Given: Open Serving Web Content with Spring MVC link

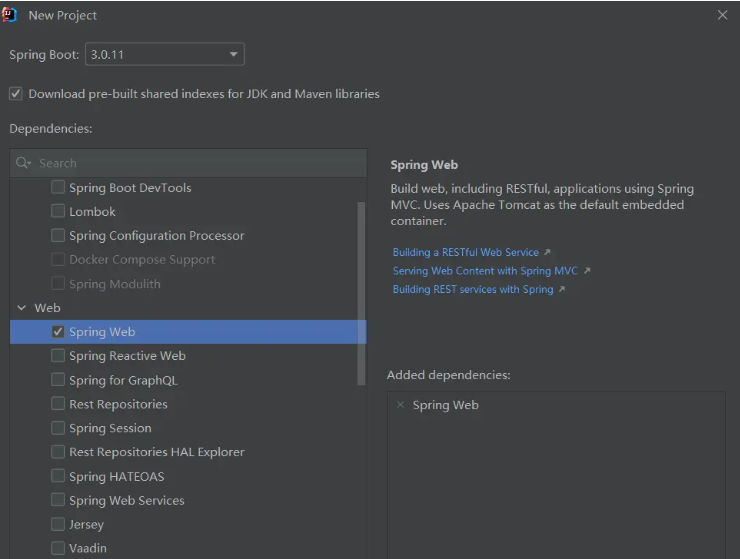Looking at the screenshot, I should [485, 271].
